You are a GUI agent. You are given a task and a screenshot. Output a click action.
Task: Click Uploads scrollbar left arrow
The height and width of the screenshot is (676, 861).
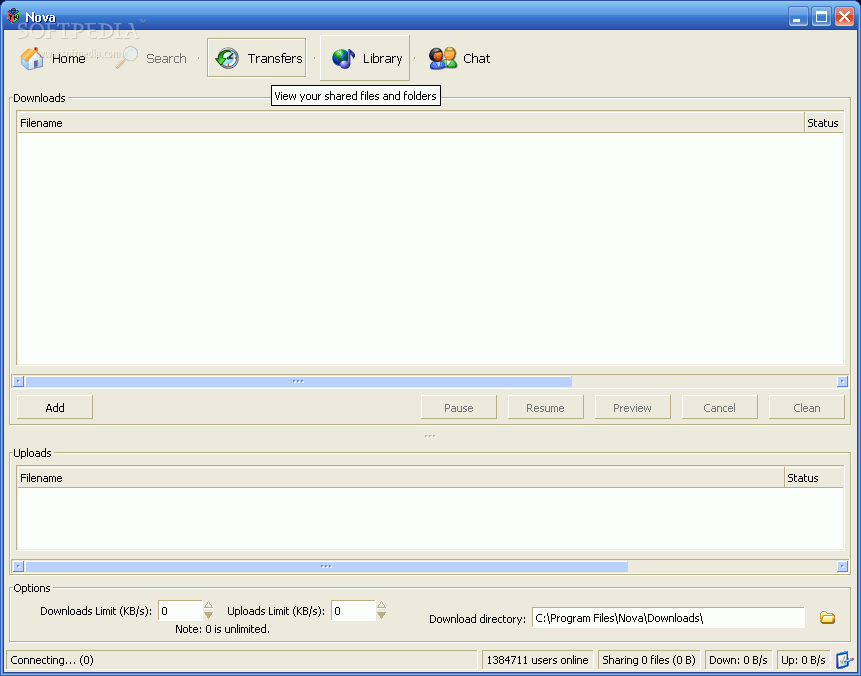pyautogui.click(x=18, y=566)
